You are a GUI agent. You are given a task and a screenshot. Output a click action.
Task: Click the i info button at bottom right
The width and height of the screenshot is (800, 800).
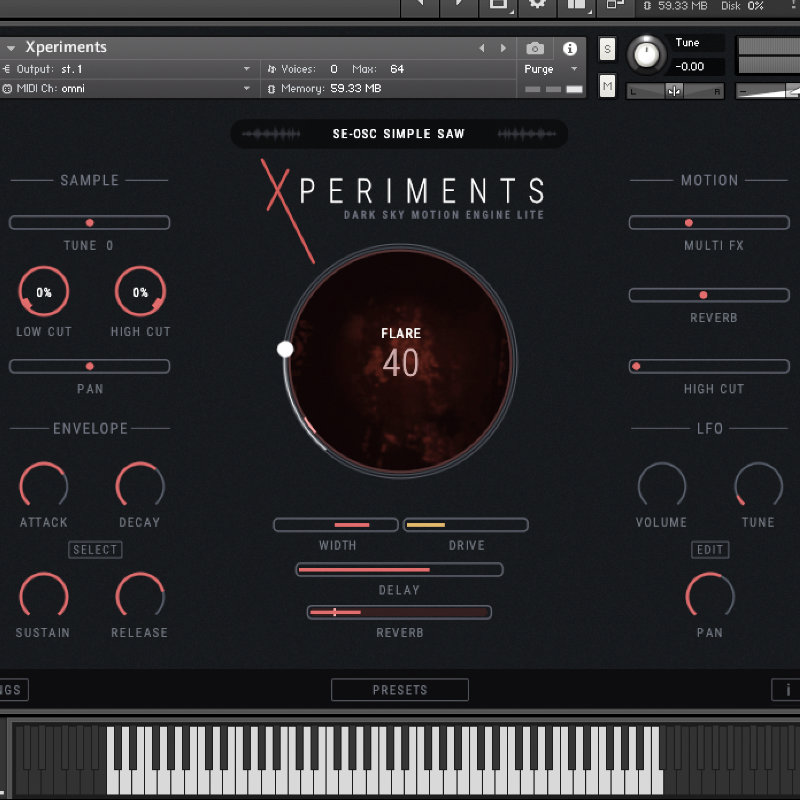tap(787, 690)
